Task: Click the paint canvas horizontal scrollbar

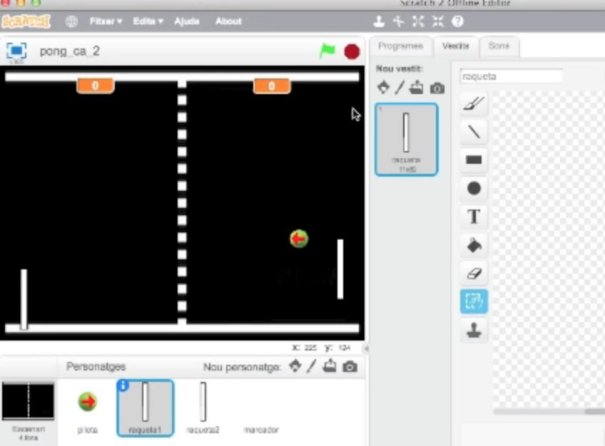Action: (549, 412)
